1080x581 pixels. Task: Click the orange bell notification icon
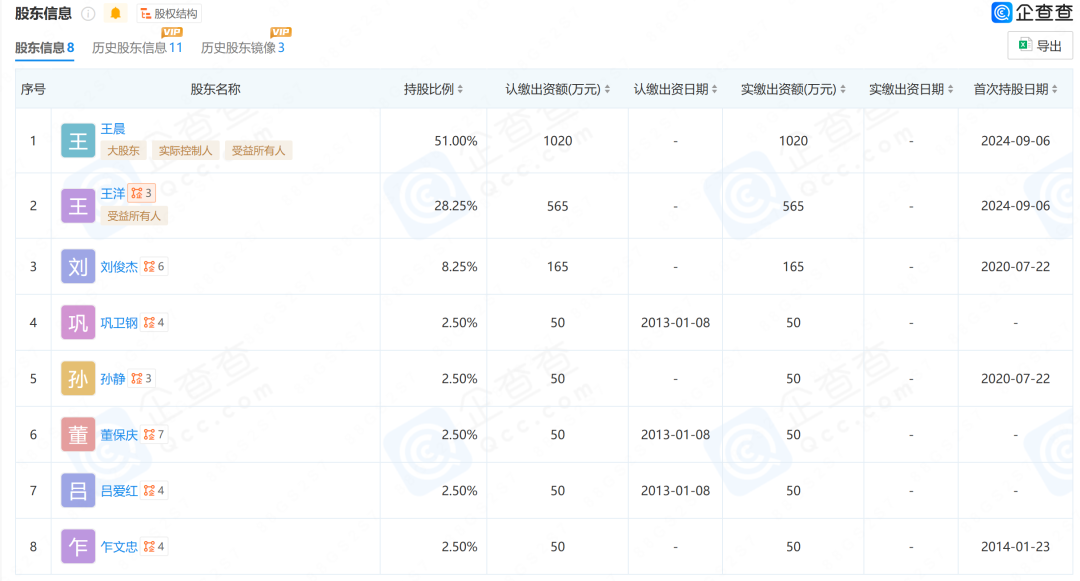pos(116,14)
